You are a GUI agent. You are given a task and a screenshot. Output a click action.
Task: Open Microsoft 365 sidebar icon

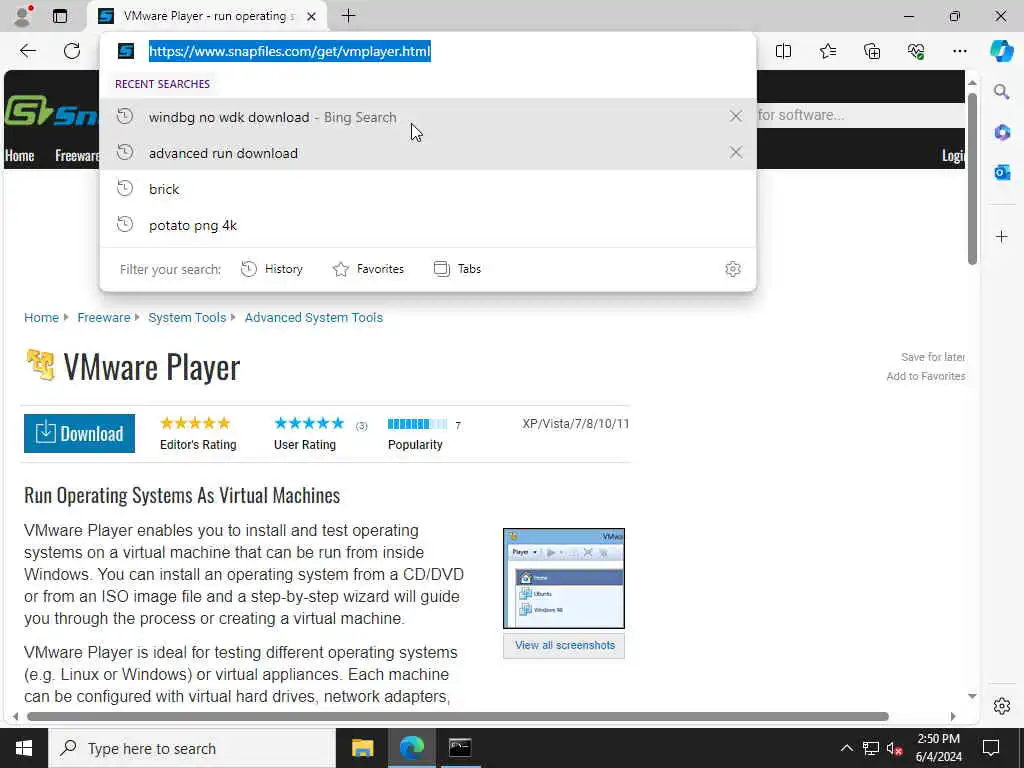pos(1002,132)
